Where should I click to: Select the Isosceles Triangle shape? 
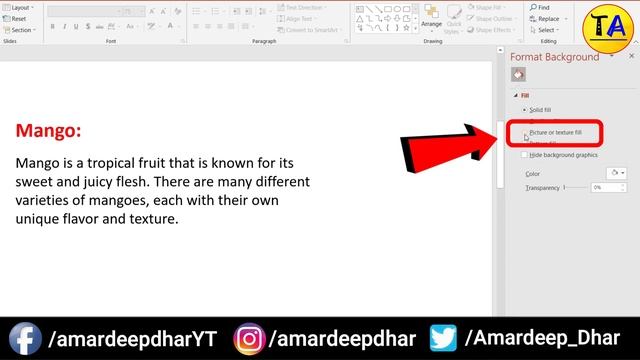click(360, 19)
